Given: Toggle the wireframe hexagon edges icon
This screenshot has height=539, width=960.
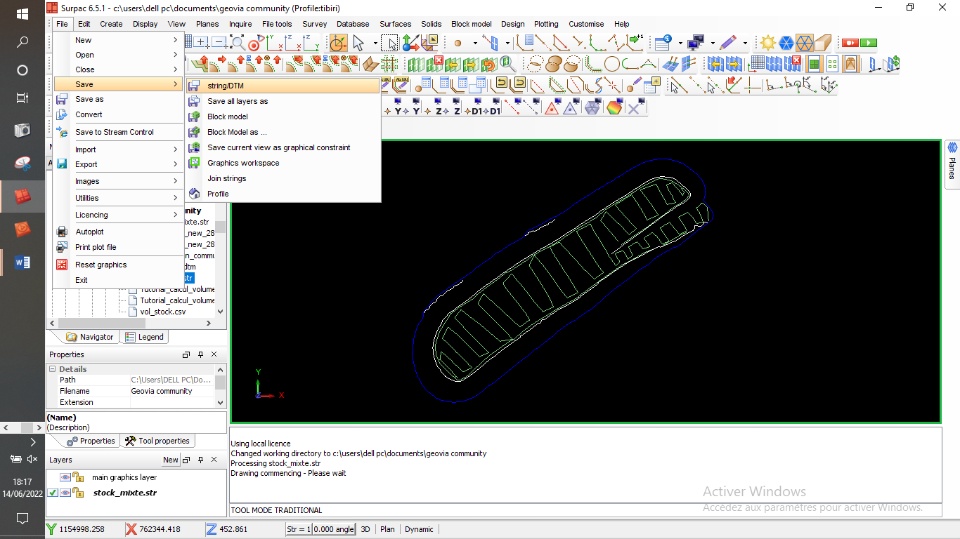Looking at the screenshot, I should 804,42.
